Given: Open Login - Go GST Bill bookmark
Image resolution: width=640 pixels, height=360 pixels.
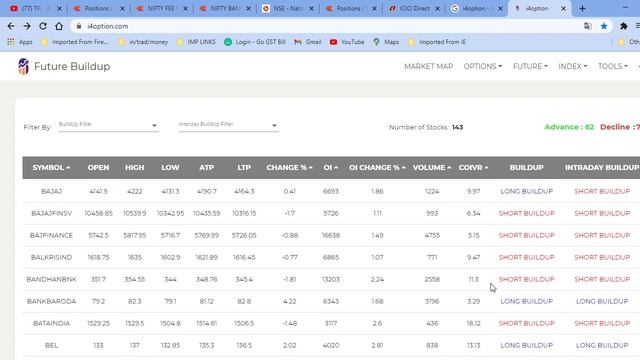Looking at the screenshot, I should point(255,42).
